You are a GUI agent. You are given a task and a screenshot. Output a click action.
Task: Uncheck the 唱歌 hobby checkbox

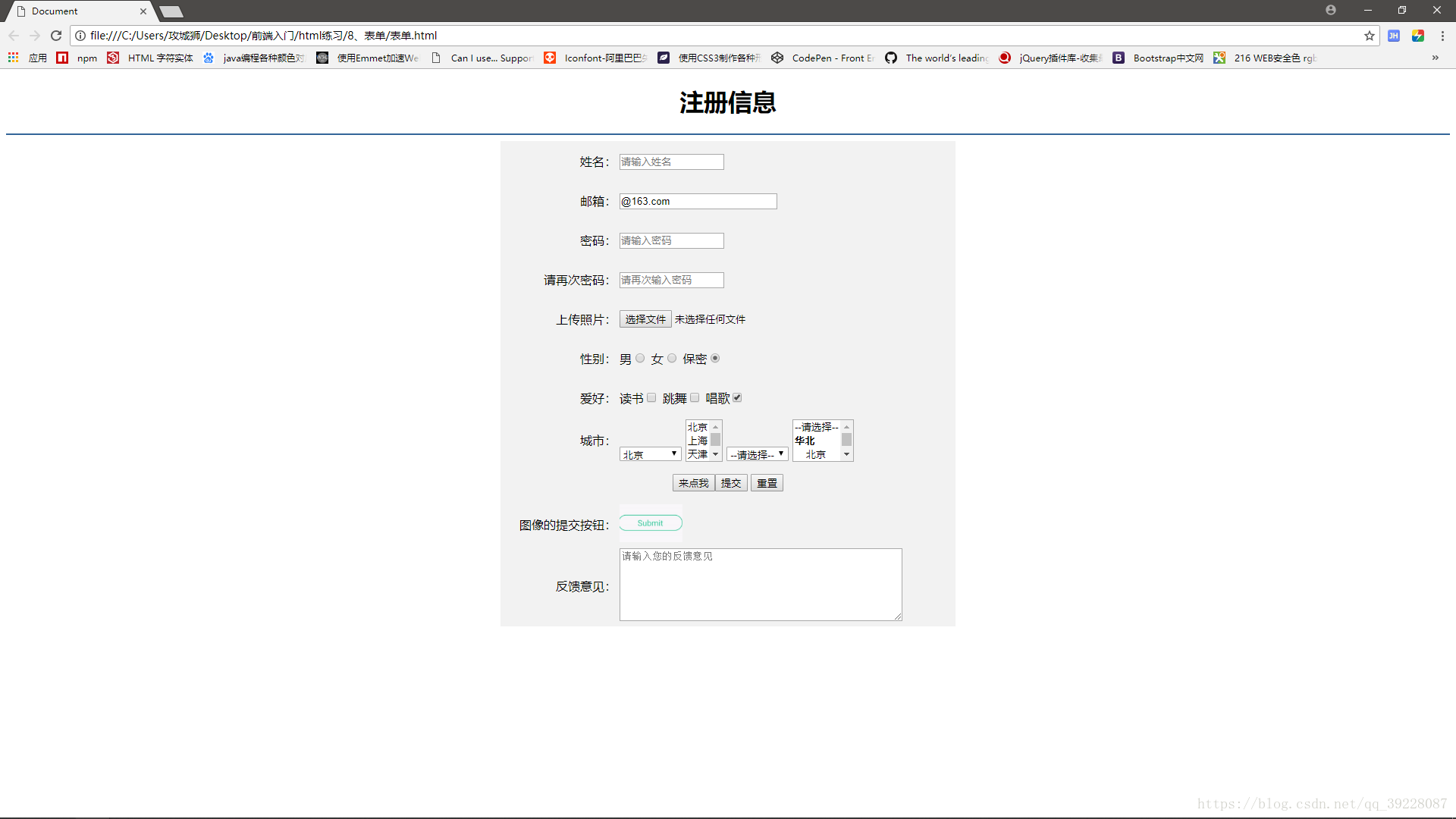pos(737,398)
